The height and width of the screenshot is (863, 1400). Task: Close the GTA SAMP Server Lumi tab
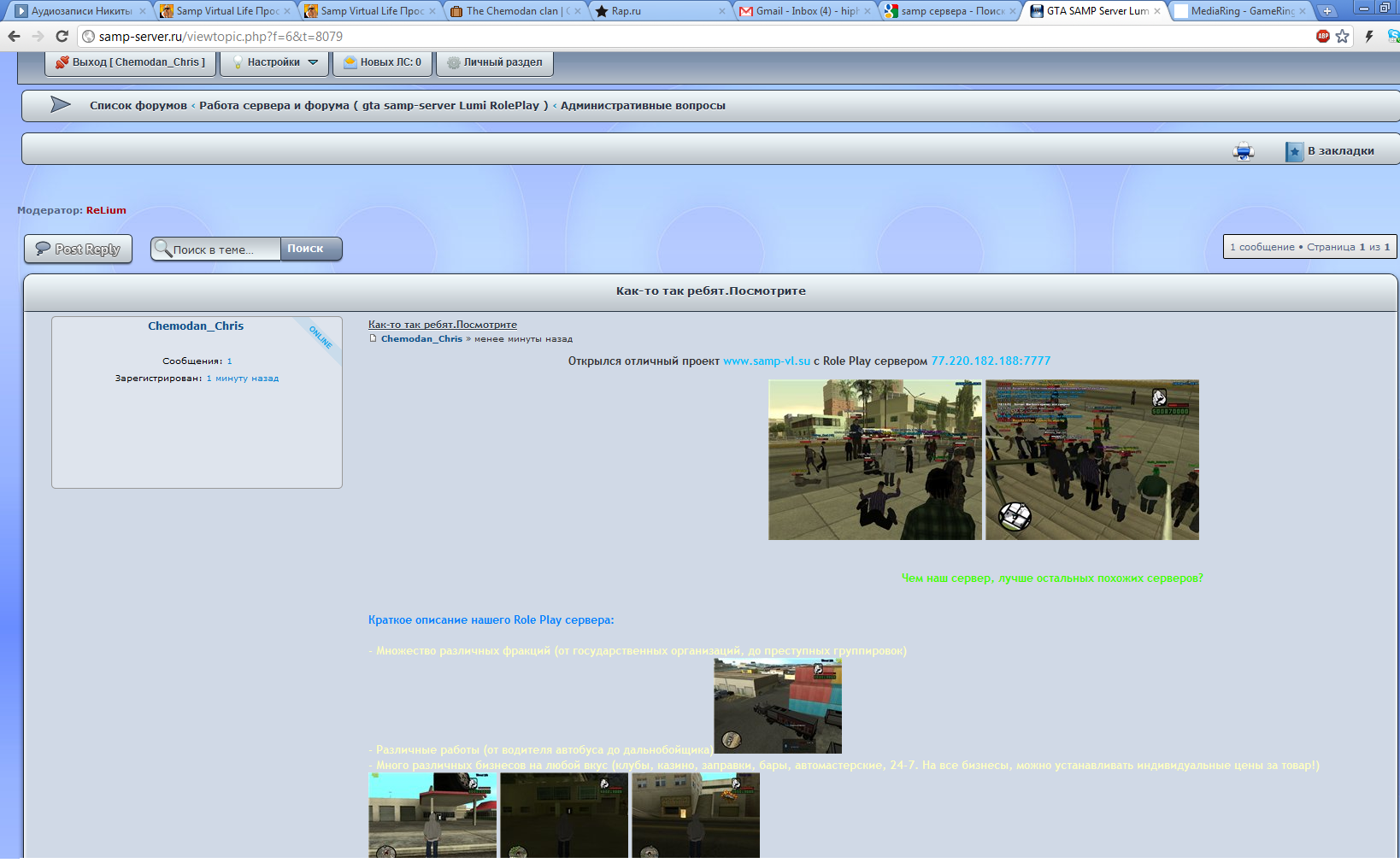[x=1157, y=11]
